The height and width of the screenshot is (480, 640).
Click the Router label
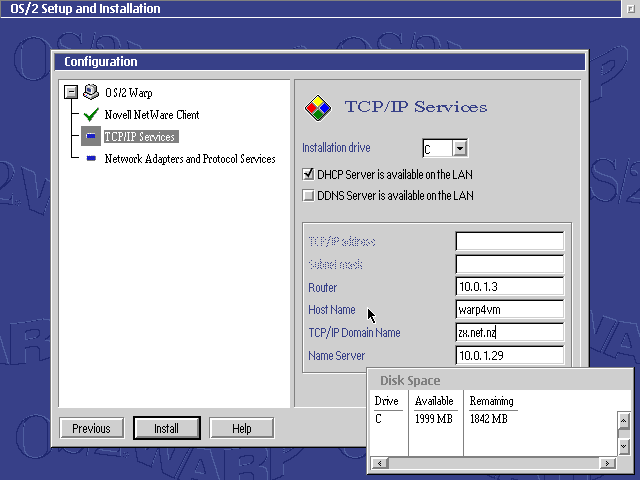[x=322, y=287]
